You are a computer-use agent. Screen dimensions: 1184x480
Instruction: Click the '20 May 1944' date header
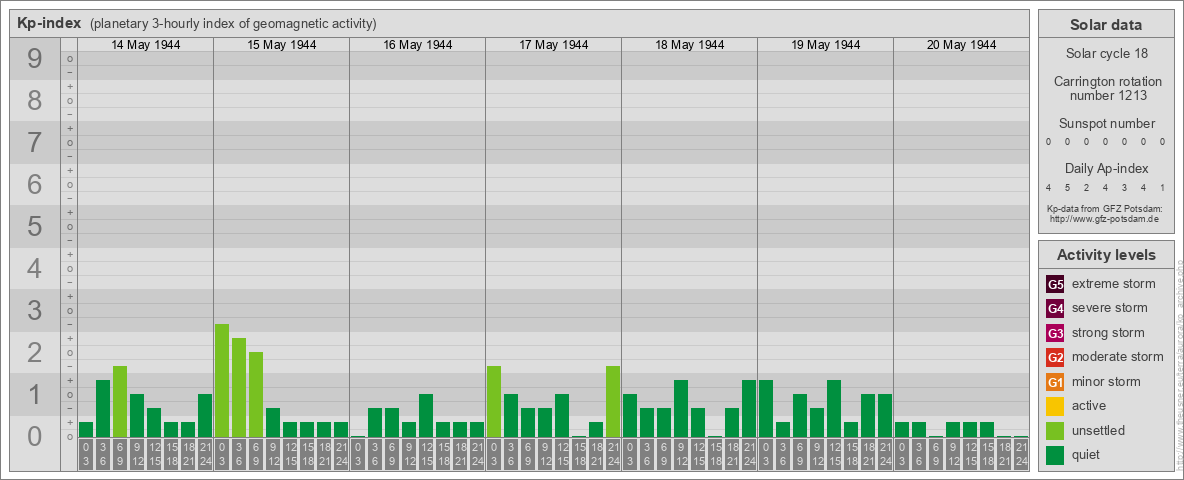[x=961, y=45]
